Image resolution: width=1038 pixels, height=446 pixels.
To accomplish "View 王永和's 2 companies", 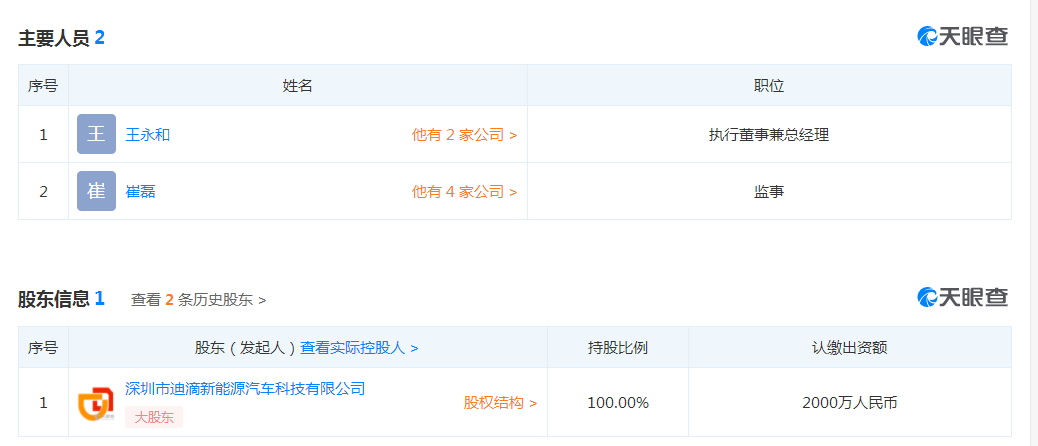I will coord(464,135).
